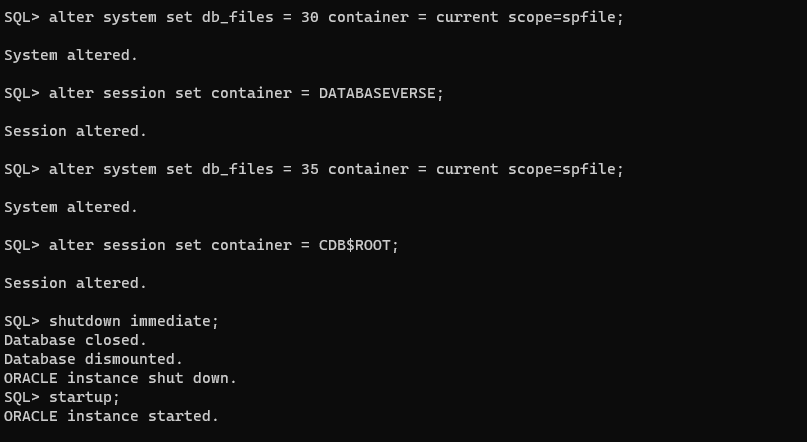The image size is (807, 442).
Task: Click 'System altered.' below the db_files = 35 command
Action: tap(71, 207)
